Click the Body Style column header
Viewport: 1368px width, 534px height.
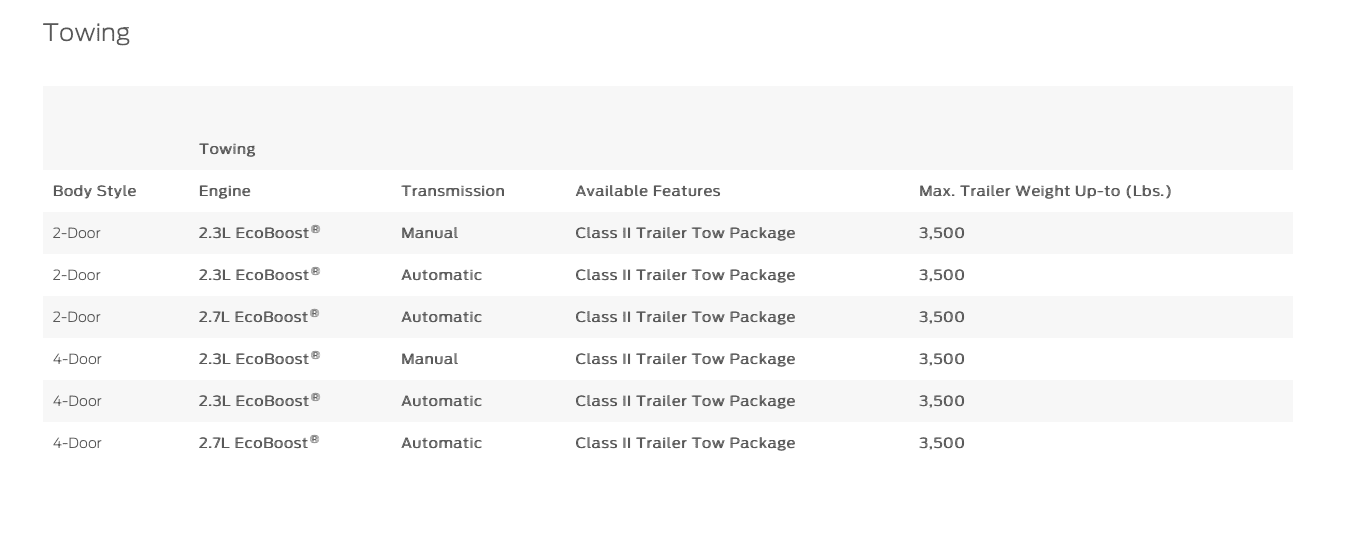[x=94, y=191]
